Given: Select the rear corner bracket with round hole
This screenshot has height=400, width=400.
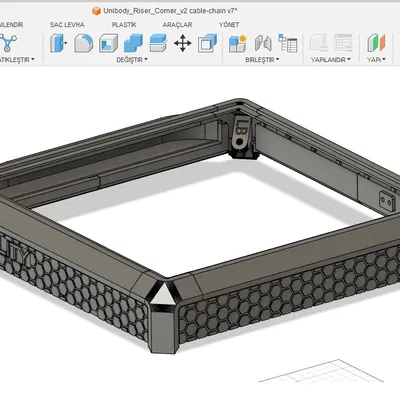Looking at the screenshot, I should click(x=240, y=134).
